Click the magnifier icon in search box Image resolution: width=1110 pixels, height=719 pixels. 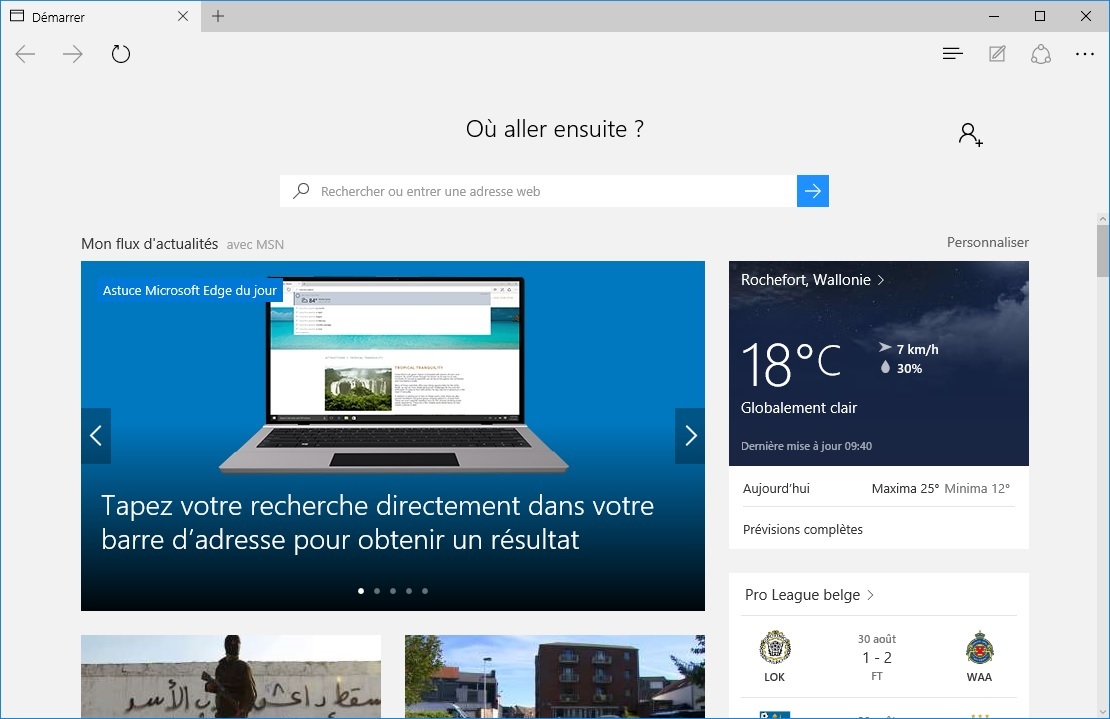pos(302,190)
